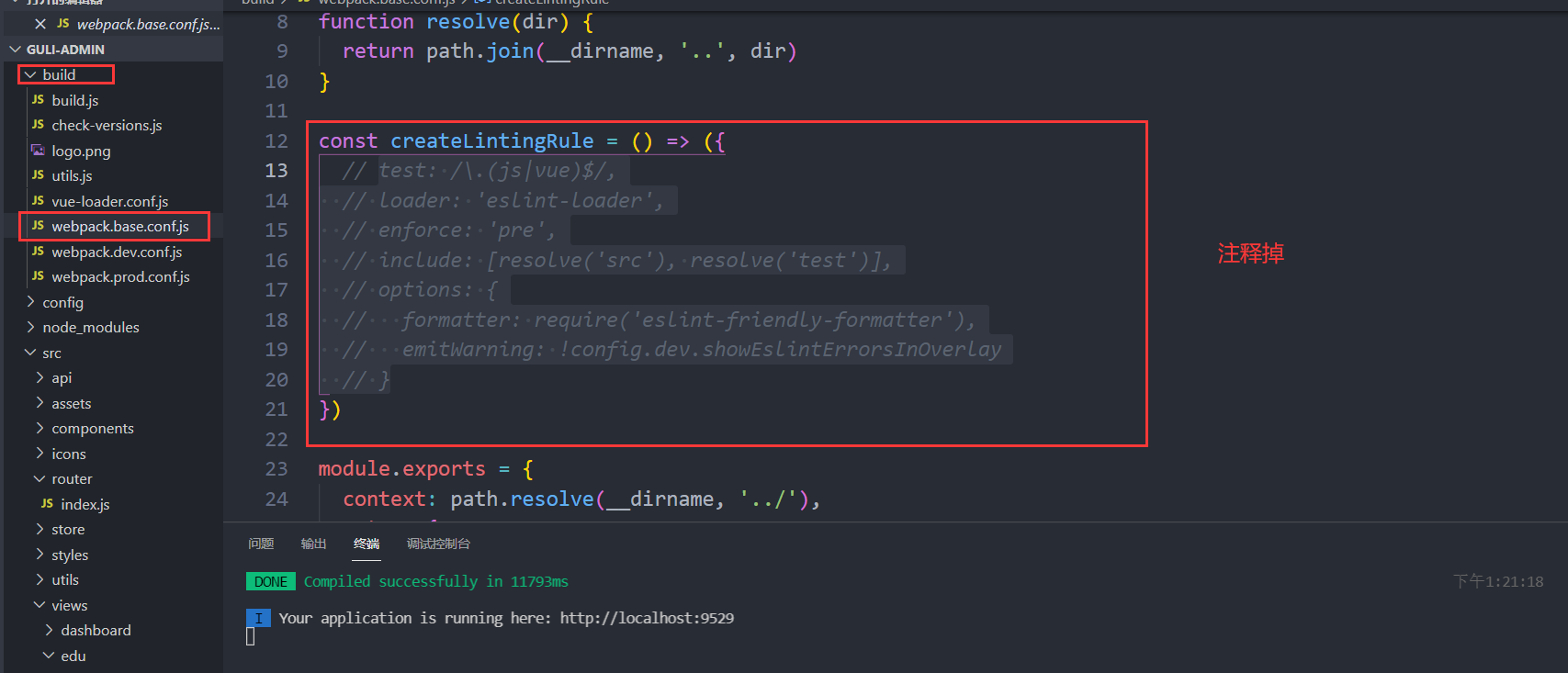The image size is (1568, 673).
Task: Close the webpack.base.conf.js open editor entry
Action: pos(40,24)
